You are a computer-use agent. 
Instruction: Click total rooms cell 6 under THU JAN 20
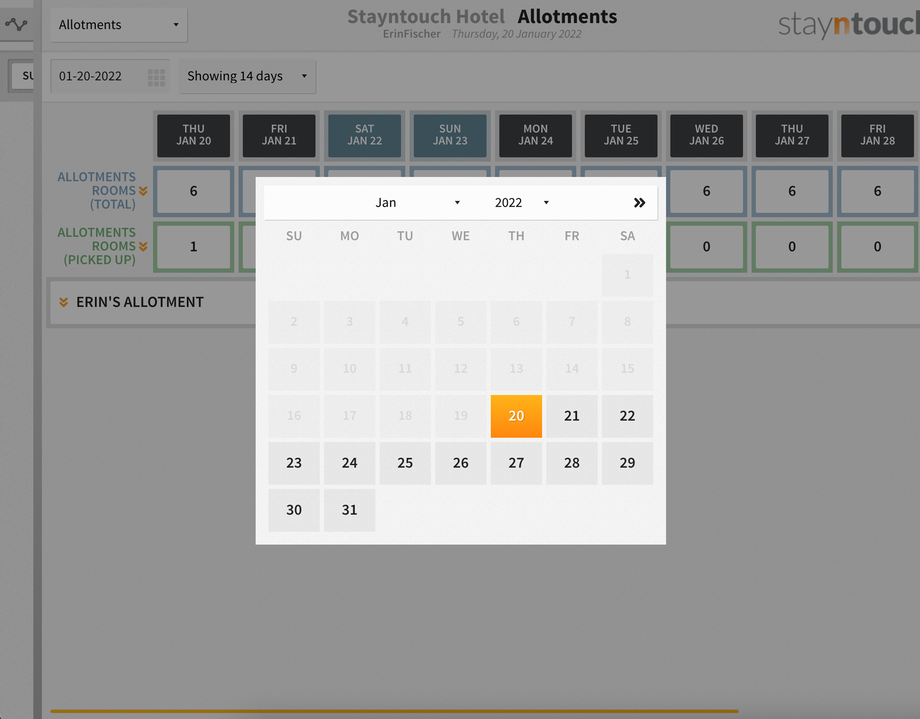194,191
